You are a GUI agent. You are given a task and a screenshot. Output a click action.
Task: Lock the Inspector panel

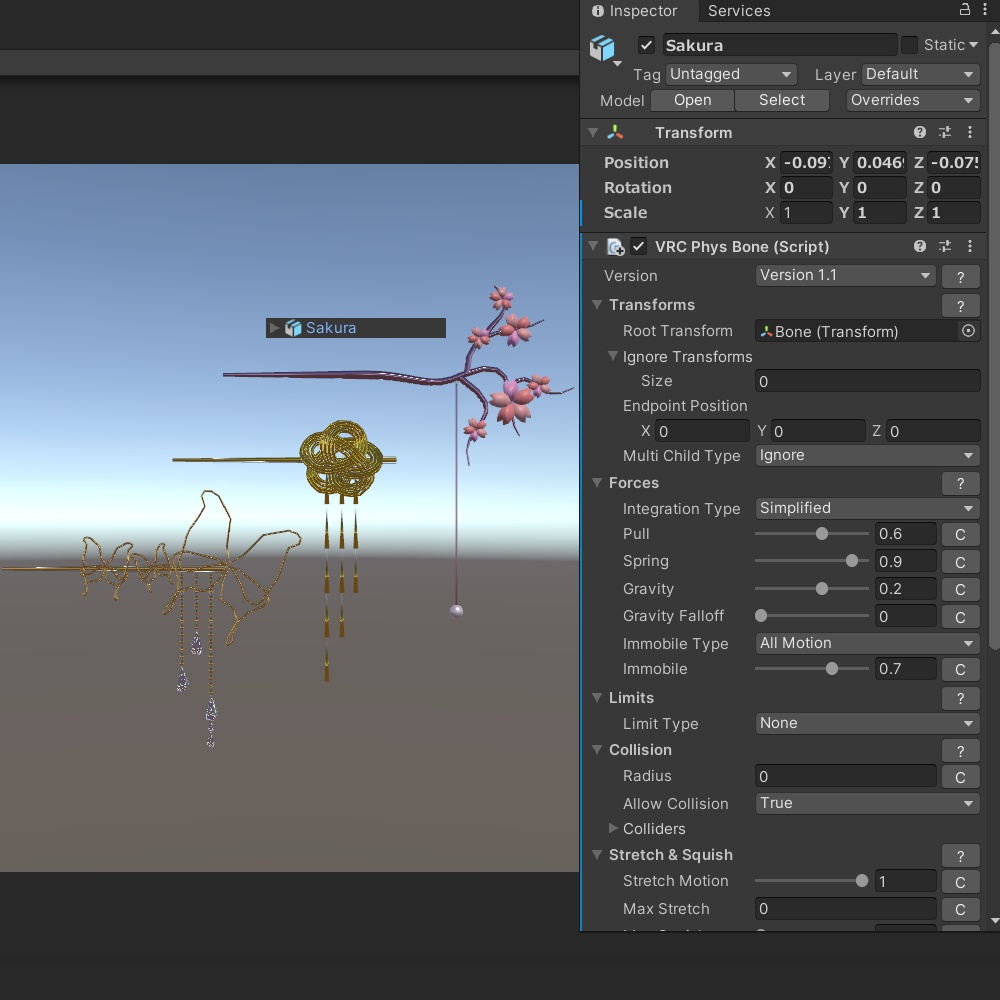pyautogui.click(x=963, y=7)
